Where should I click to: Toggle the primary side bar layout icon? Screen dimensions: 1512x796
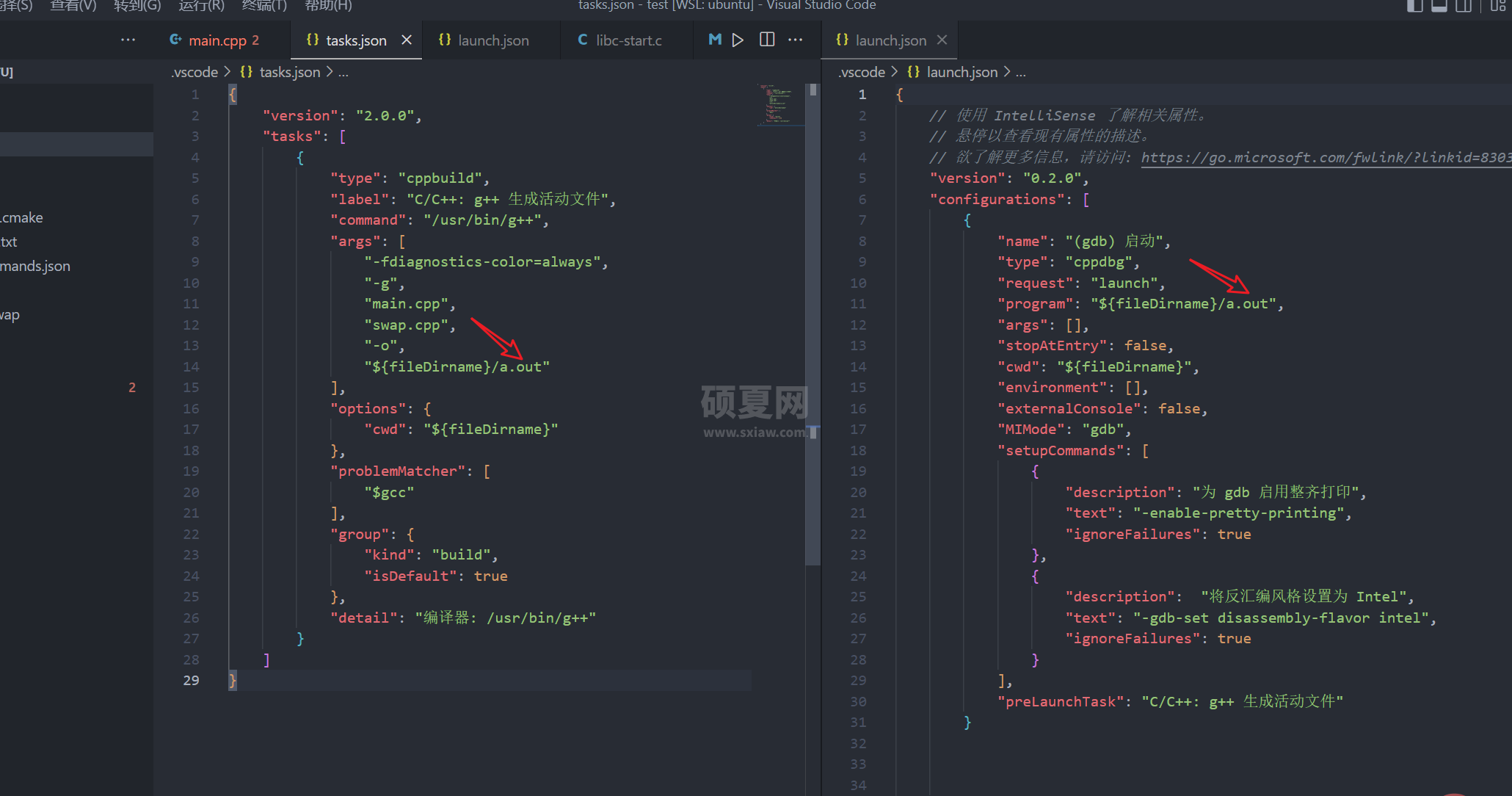(x=1414, y=6)
